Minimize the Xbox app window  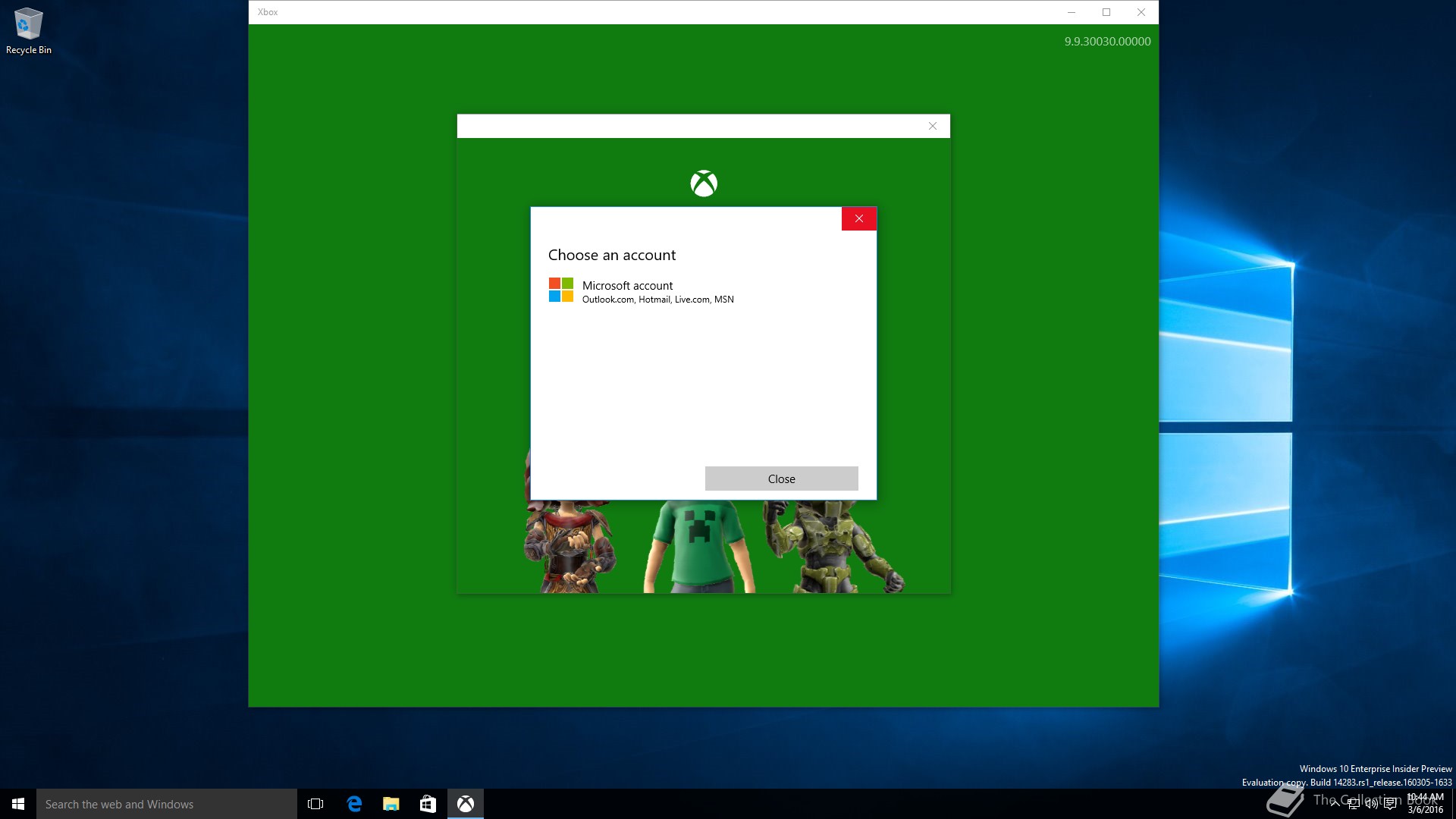coord(1072,12)
